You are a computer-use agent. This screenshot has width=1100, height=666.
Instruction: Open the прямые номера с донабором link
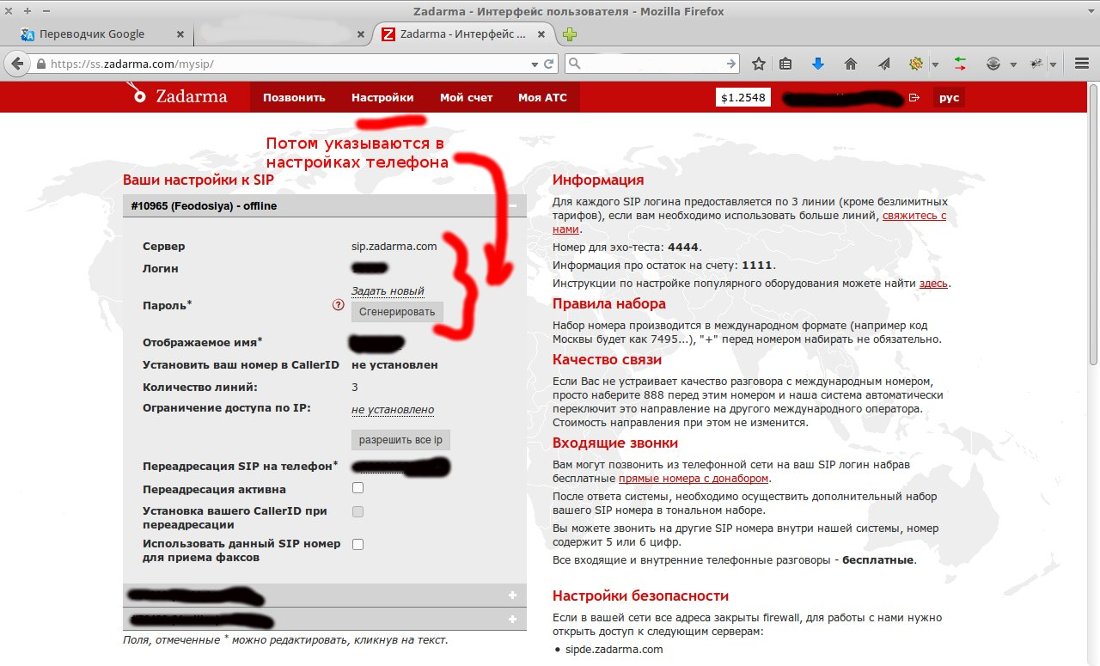[694, 478]
